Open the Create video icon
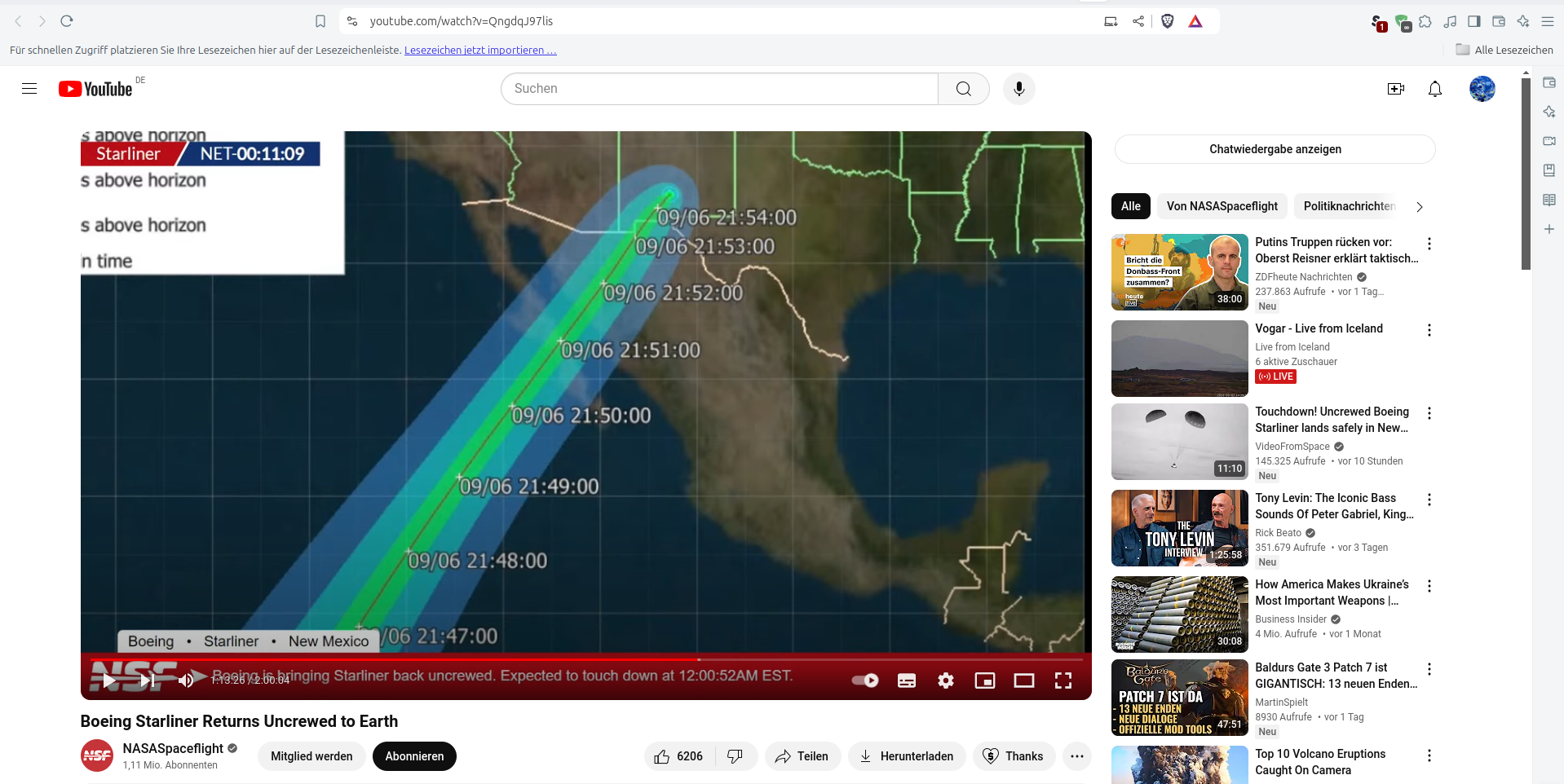 (1396, 89)
